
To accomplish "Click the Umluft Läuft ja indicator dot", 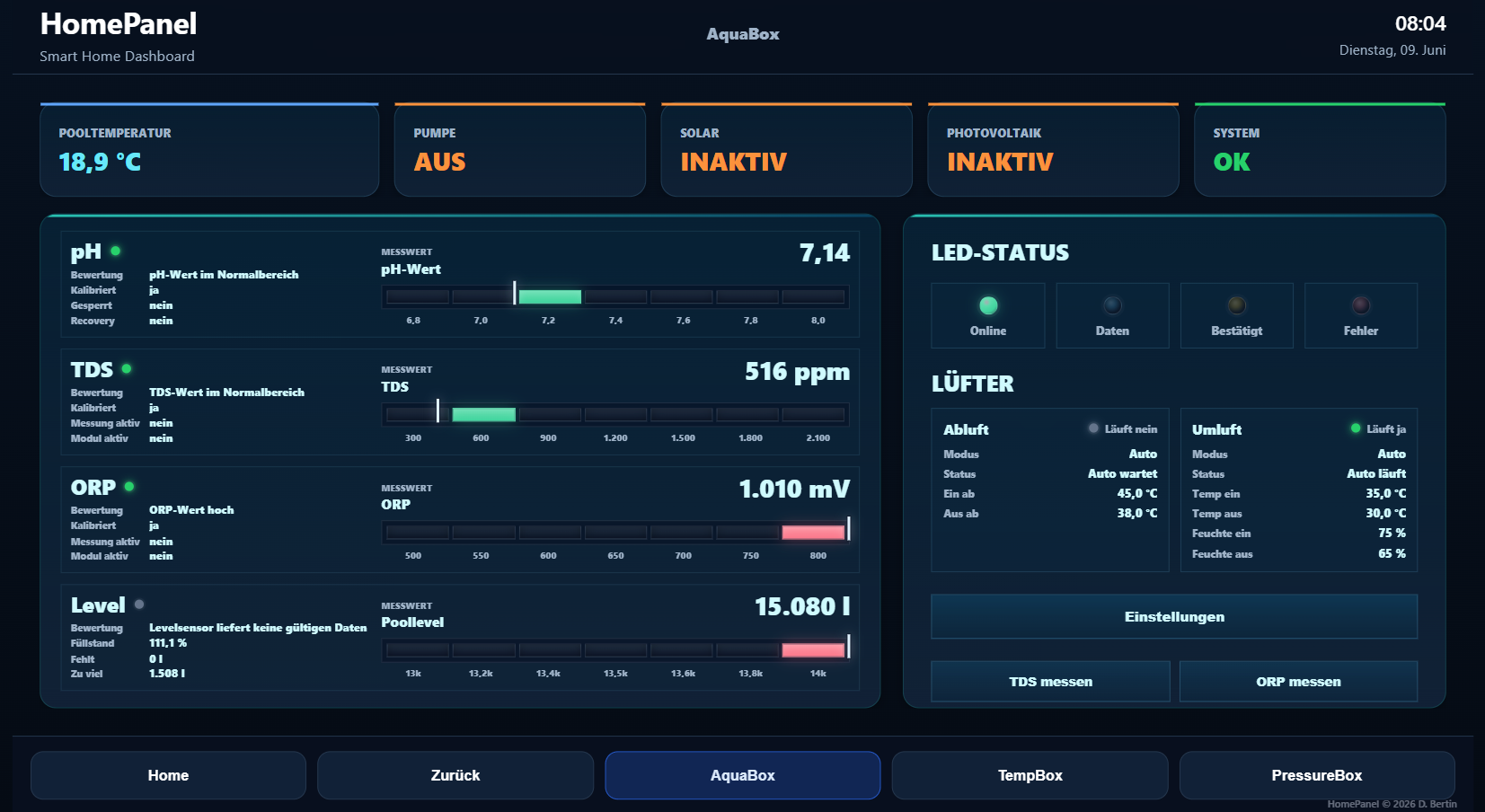I will (1356, 428).
